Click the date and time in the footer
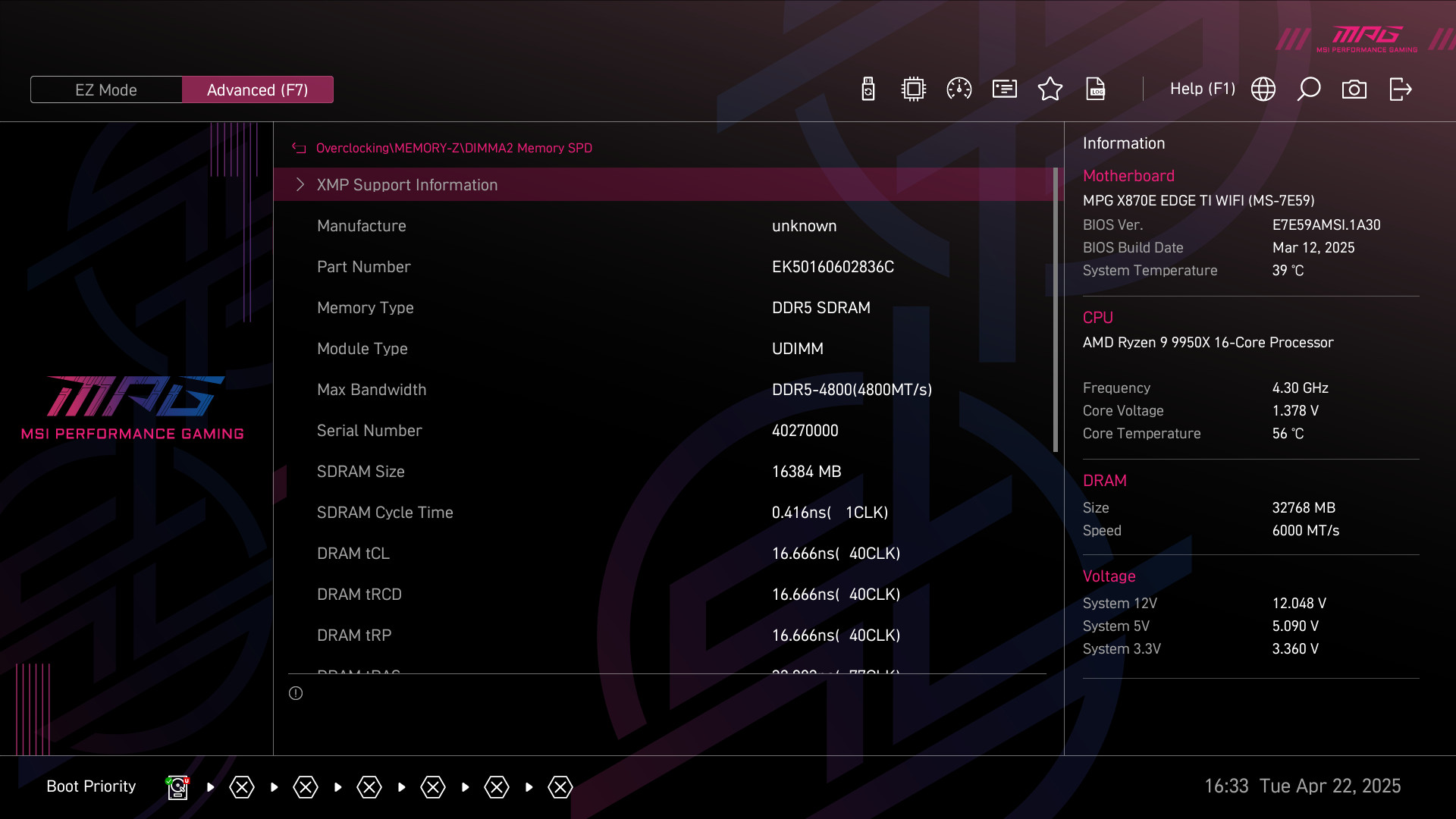Image resolution: width=1456 pixels, height=819 pixels. point(1302,786)
